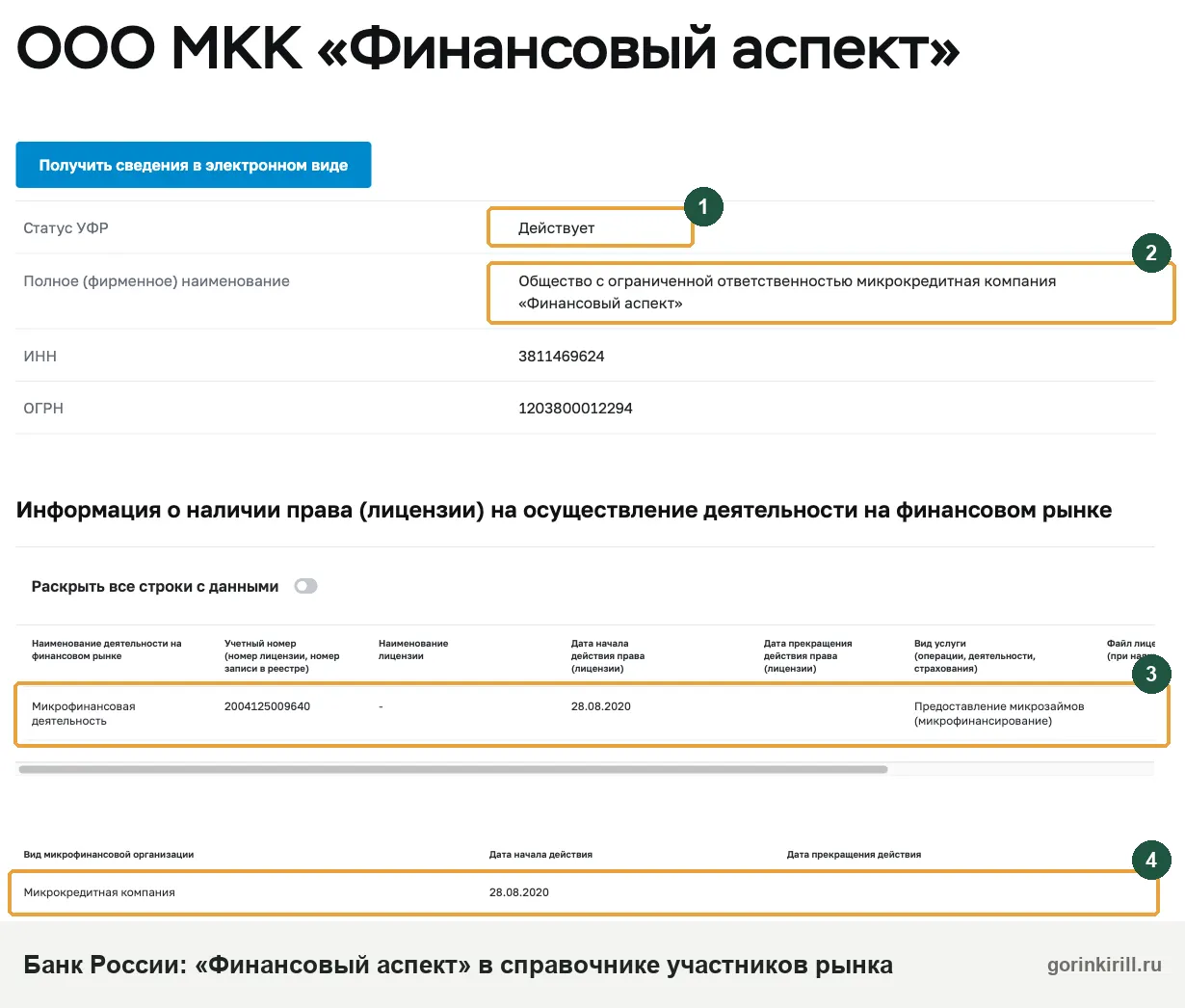Screen dimensions: 1185x1008
Task: Click license start date 28.08.2020 cell
Action: pyautogui.click(x=600, y=706)
